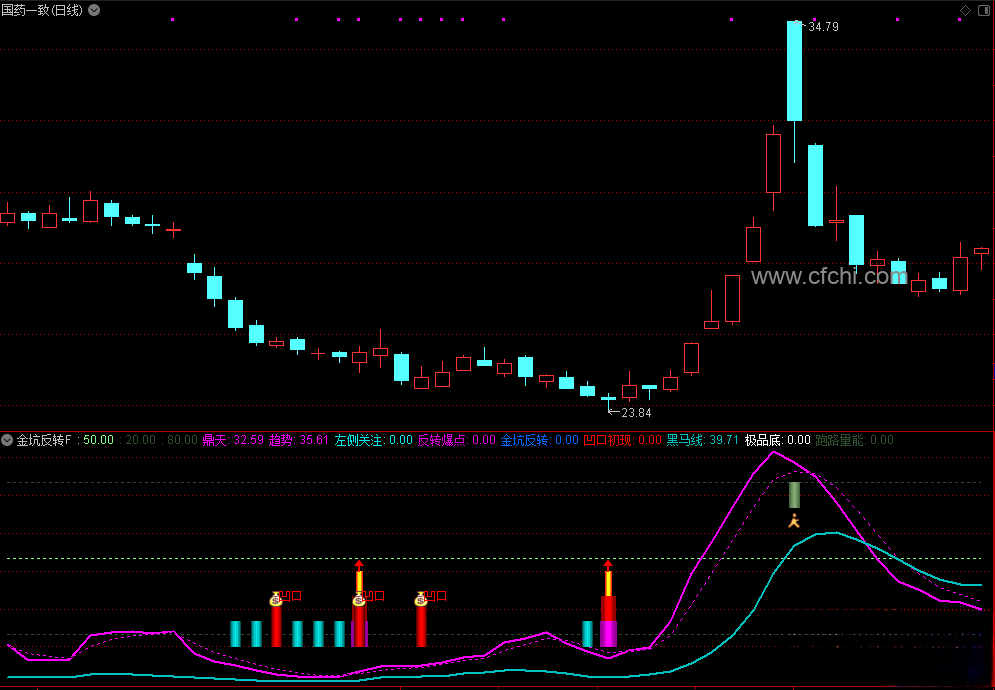Select the 金坑反转: 0.00 readout
995x690 pixels.
pos(539,440)
